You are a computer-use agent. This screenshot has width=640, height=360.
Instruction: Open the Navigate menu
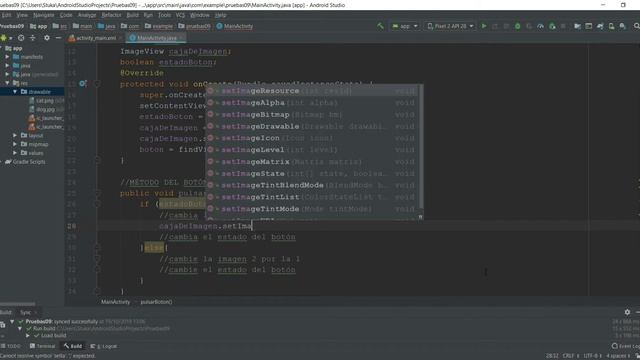(43, 15)
